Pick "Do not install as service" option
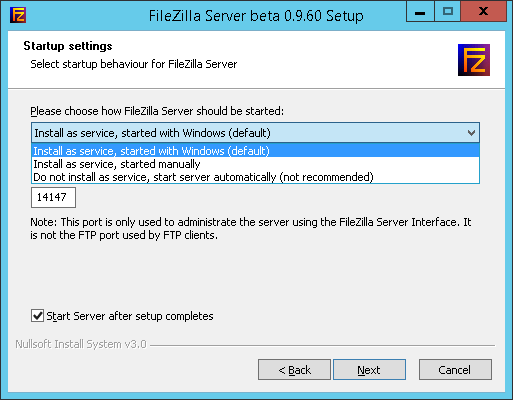This screenshot has width=513, height=401. point(255,177)
